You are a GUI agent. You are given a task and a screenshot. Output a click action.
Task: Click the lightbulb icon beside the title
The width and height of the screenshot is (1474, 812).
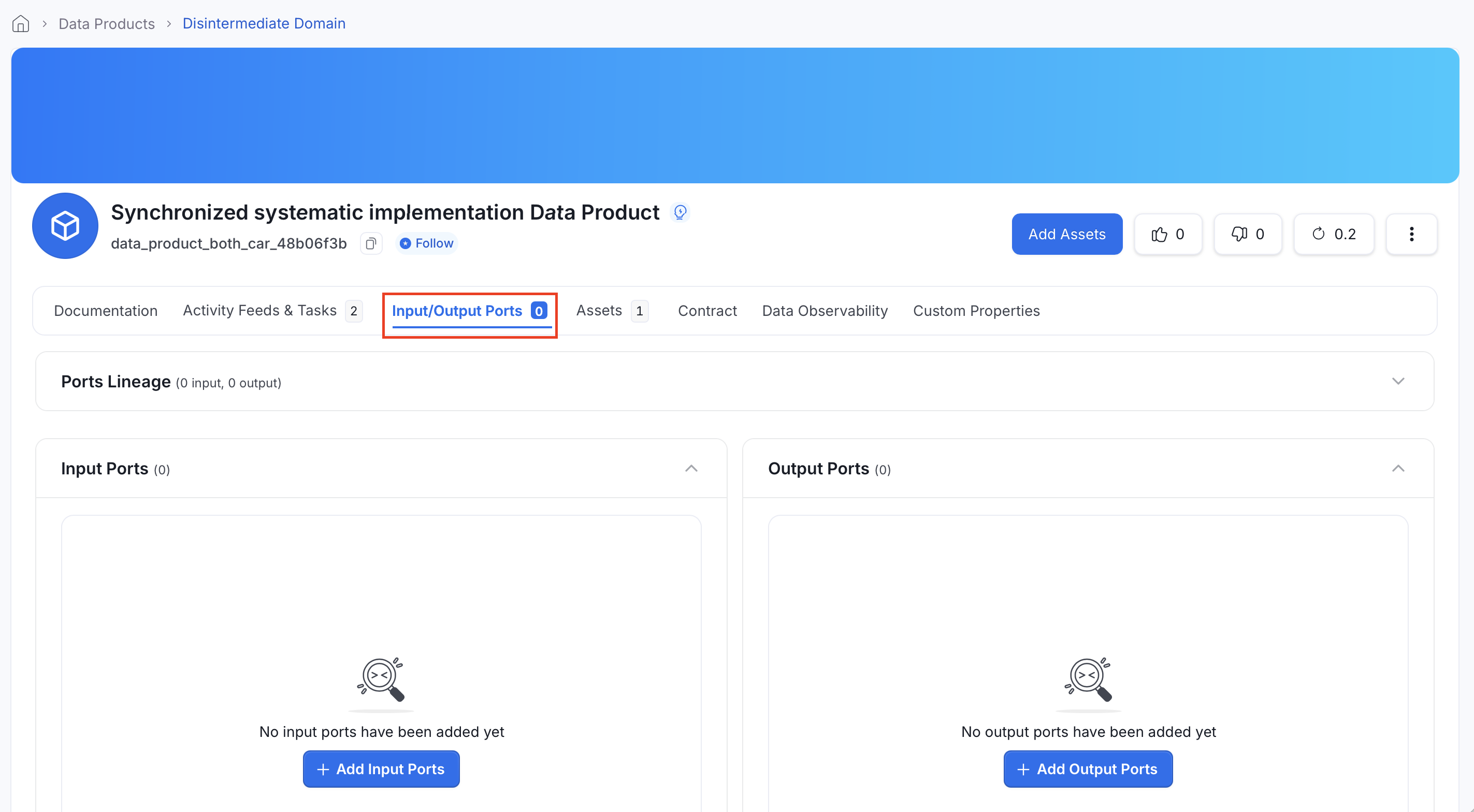click(x=680, y=212)
